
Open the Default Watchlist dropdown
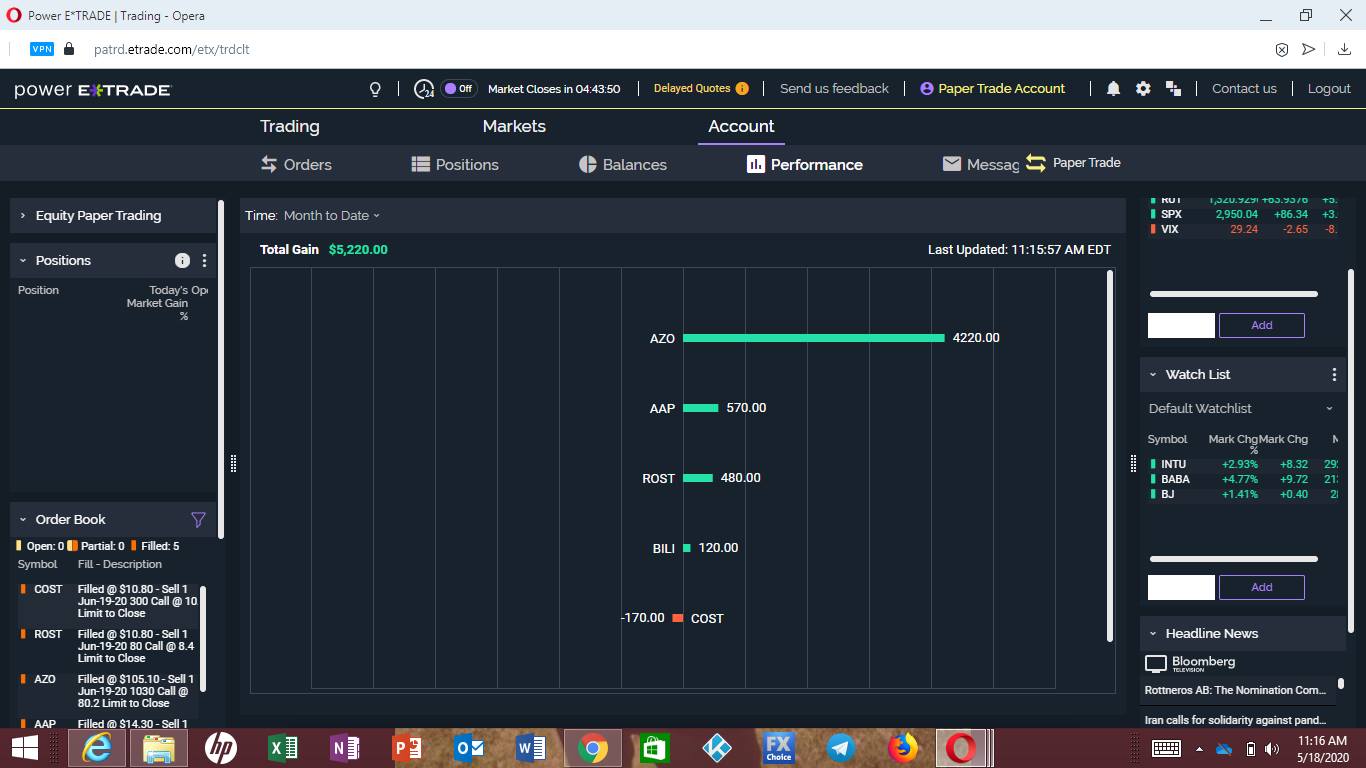point(1329,408)
